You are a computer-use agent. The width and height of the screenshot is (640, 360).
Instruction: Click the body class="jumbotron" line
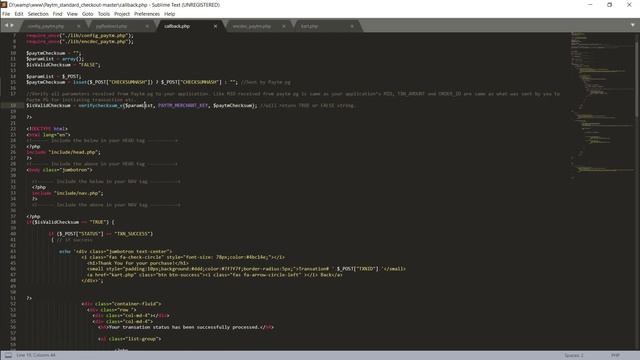pos(60,170)
